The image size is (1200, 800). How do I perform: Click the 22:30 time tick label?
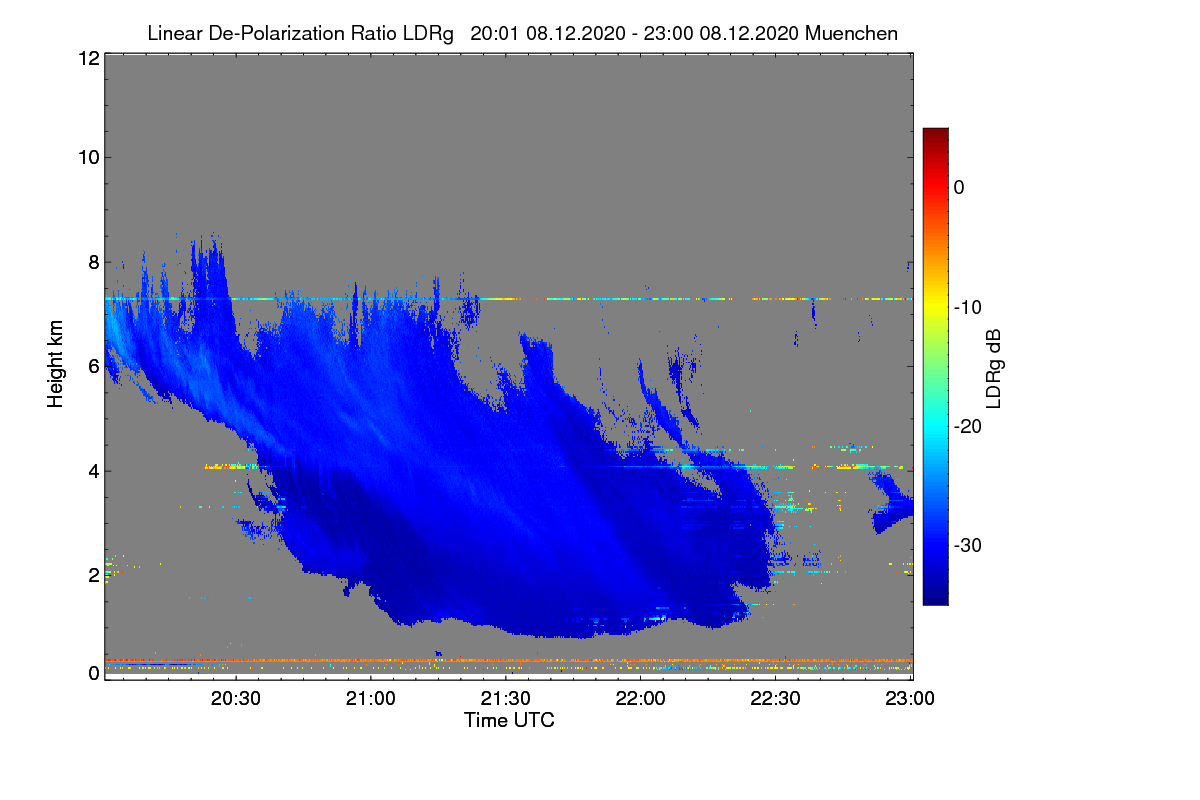(x=775, y=700)
